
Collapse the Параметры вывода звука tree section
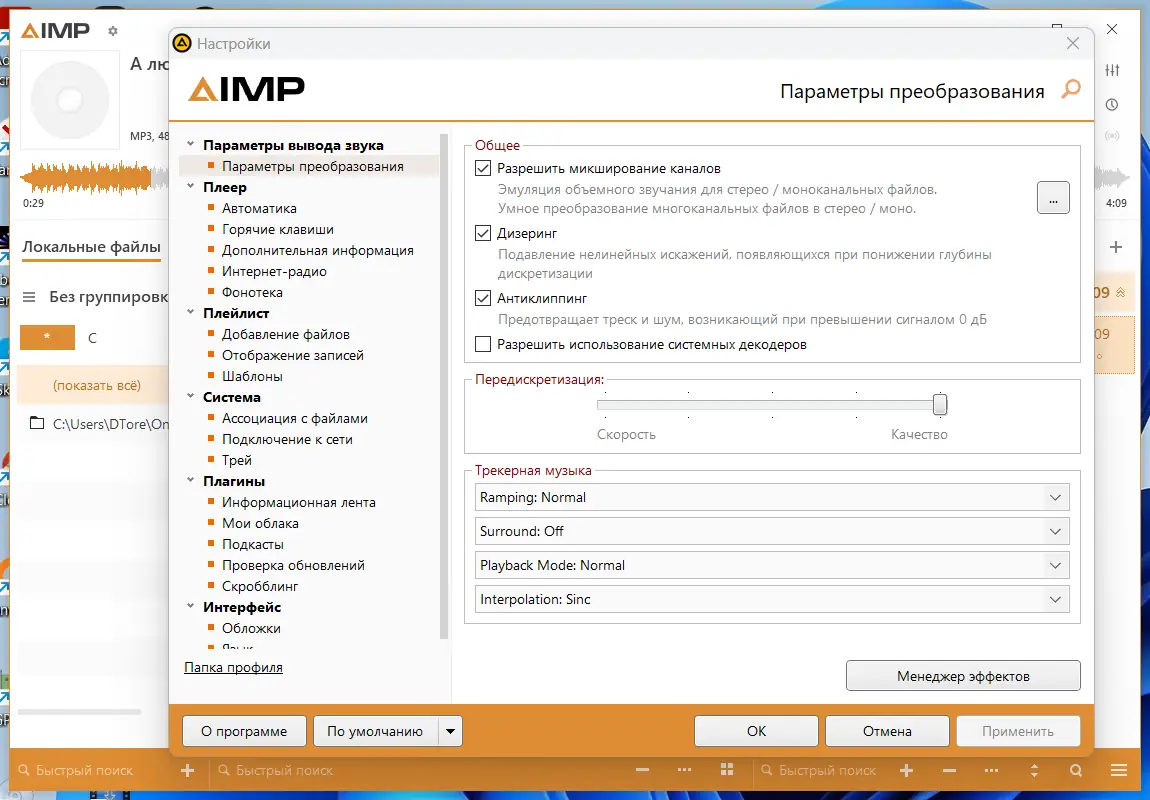191,144
